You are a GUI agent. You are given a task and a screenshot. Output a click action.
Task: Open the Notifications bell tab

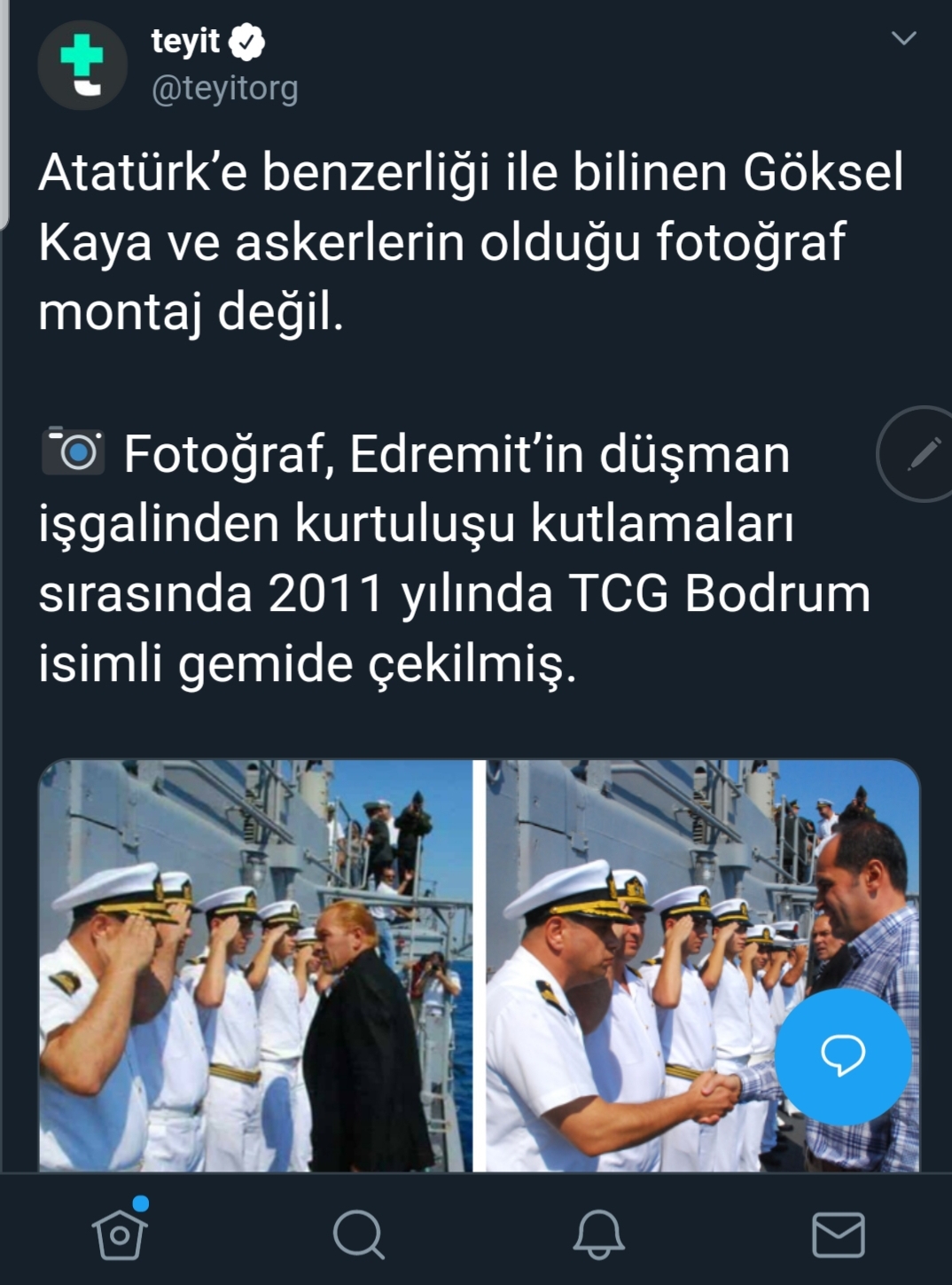598,1234
